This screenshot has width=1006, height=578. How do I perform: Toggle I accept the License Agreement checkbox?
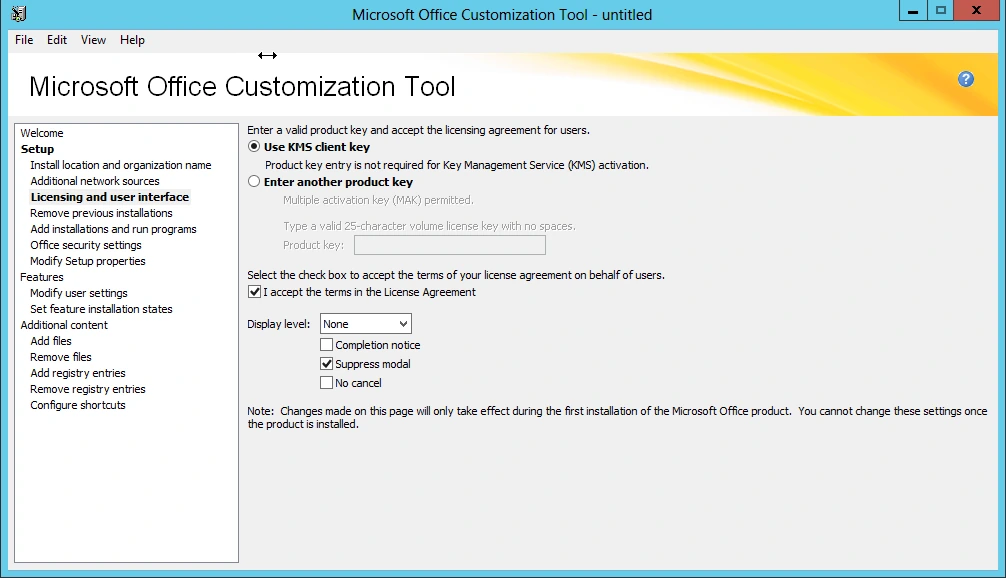coord(255,292)
